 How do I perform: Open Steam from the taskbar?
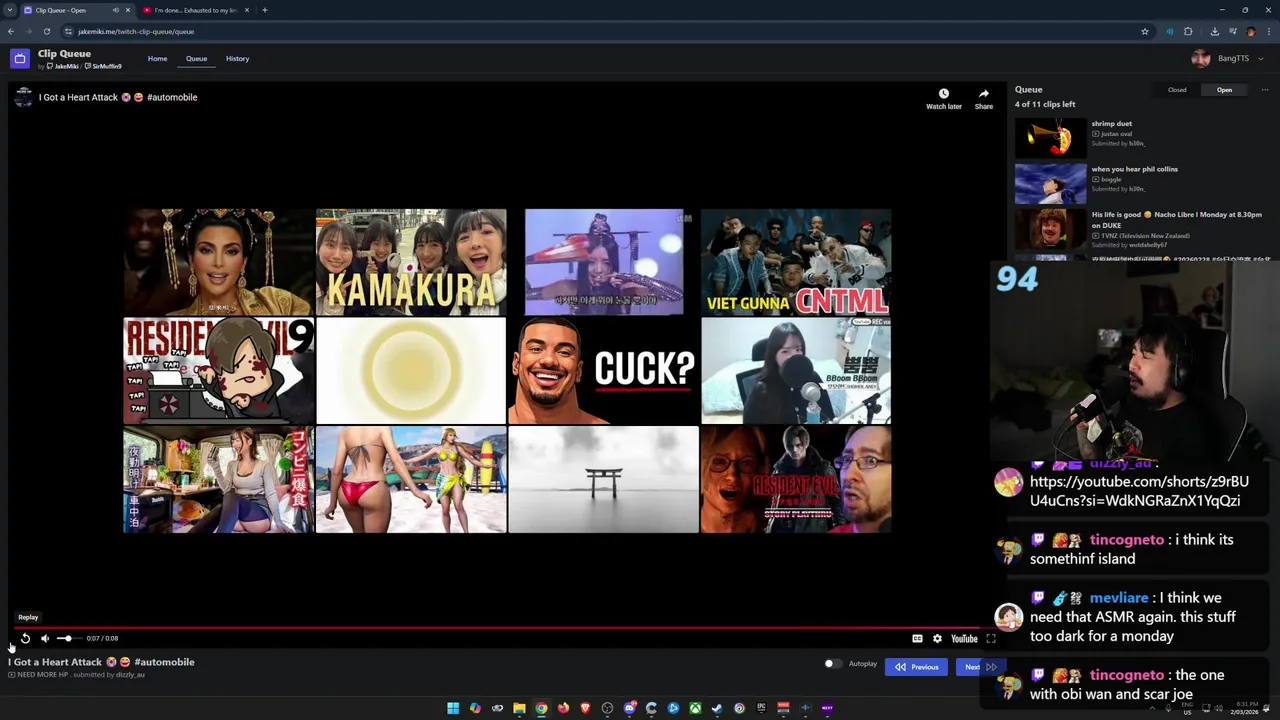[x=717, y=708]
